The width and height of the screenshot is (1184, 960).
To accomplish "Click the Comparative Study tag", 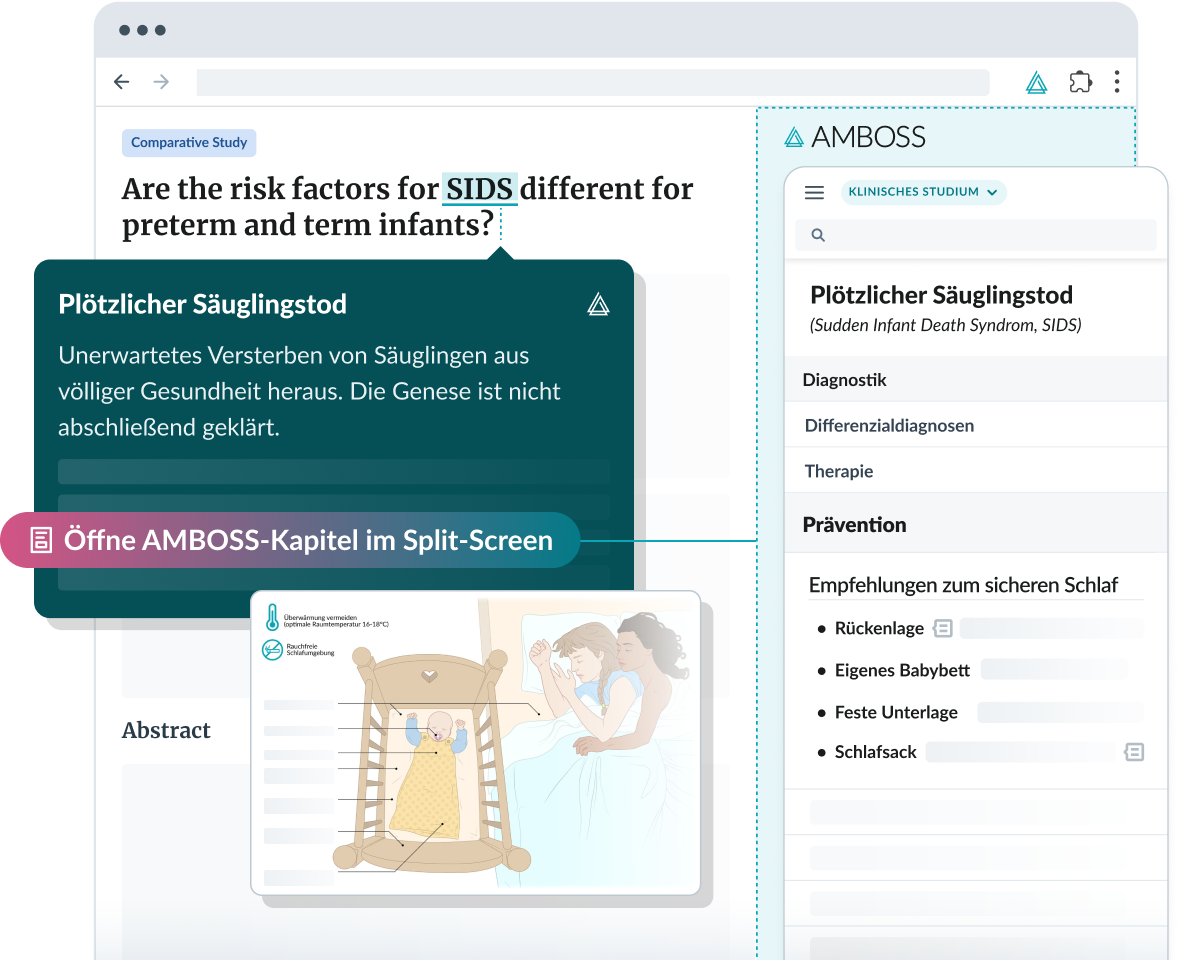I will [189, 143].
